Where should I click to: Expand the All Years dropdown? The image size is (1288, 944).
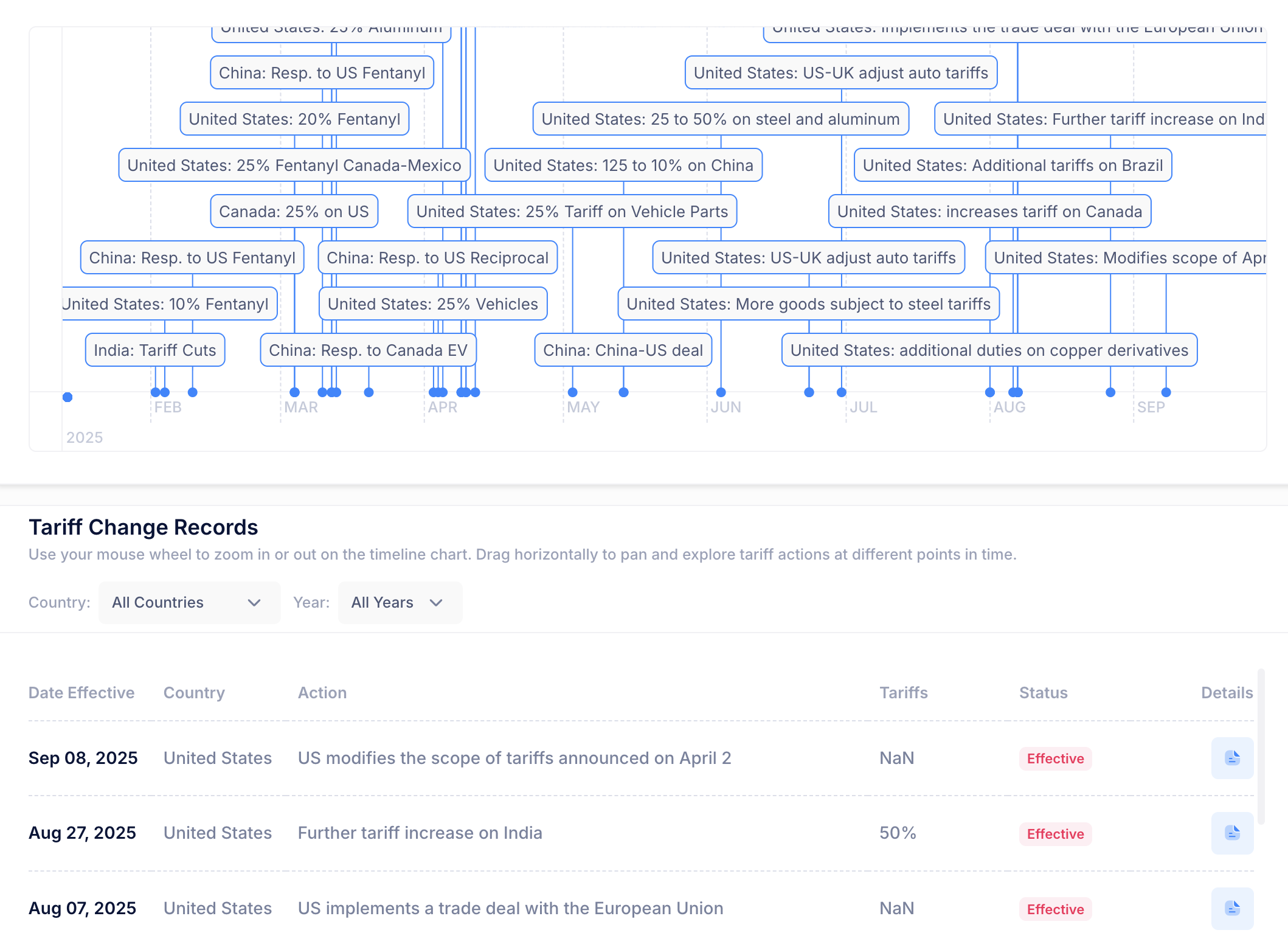point(400,603)
